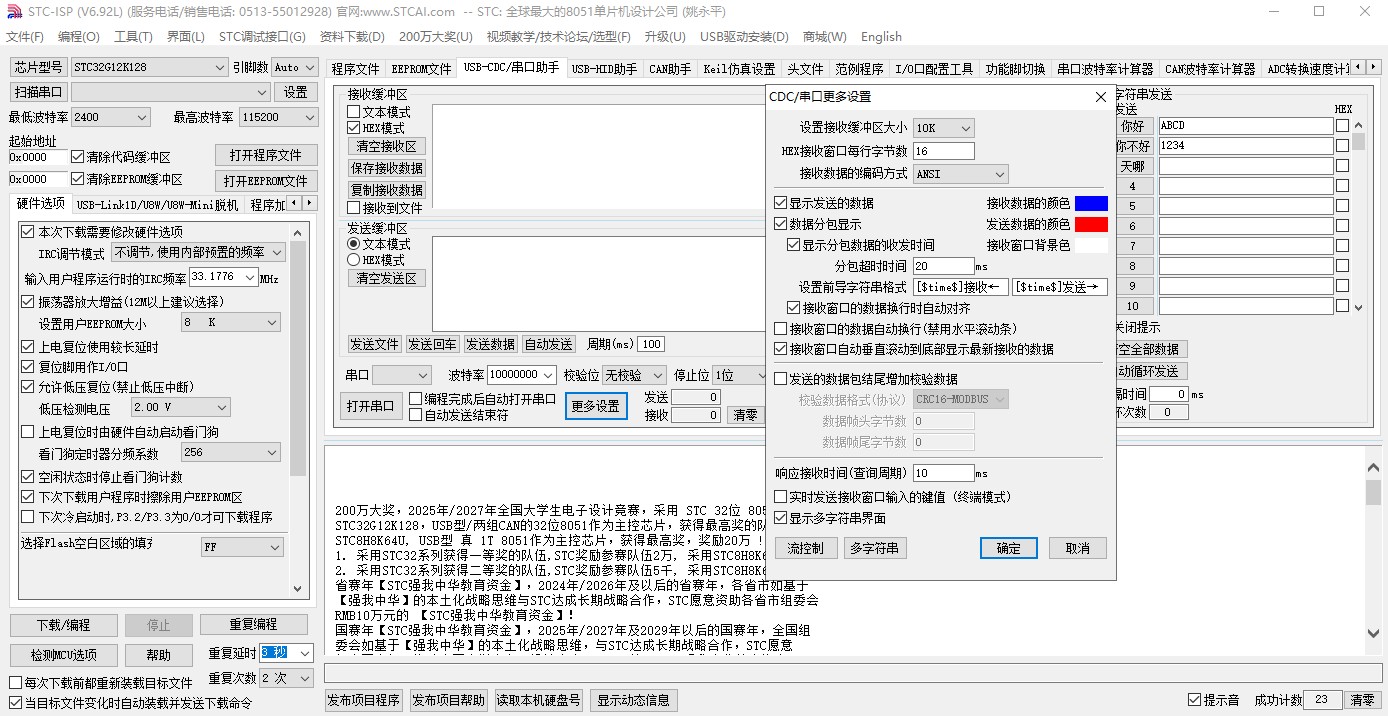1388x716 pixels.
Task: Uncheck 显示发送的数据 checkbox
Action: (x=781, y=203)
